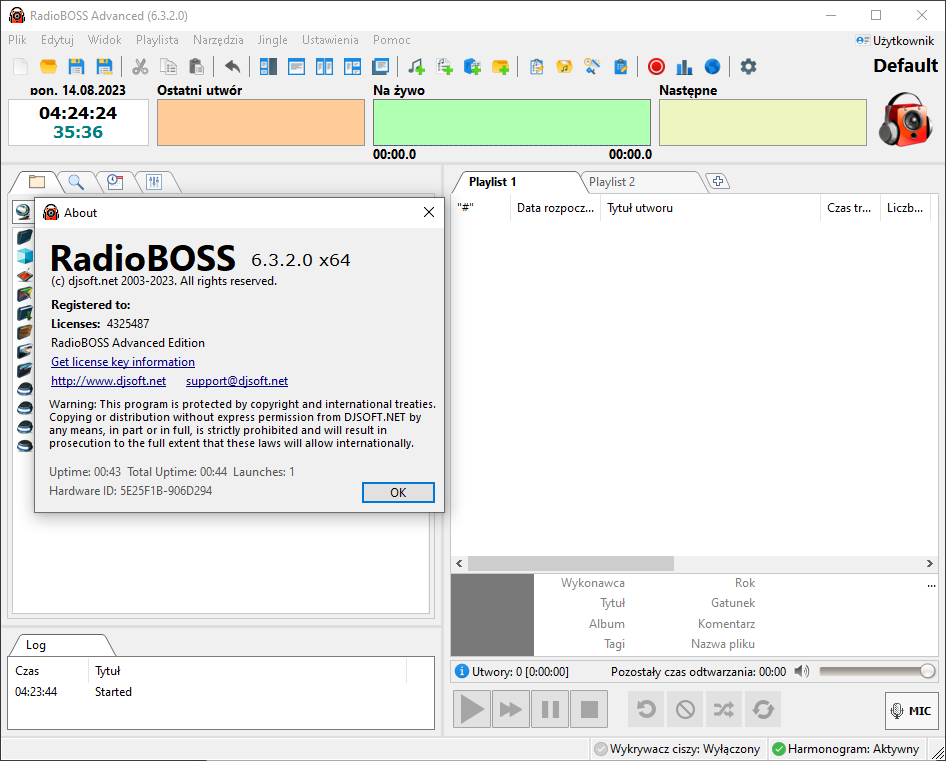Add a new playlist tab with plus
946x761 pixels.
coord(717,181)
